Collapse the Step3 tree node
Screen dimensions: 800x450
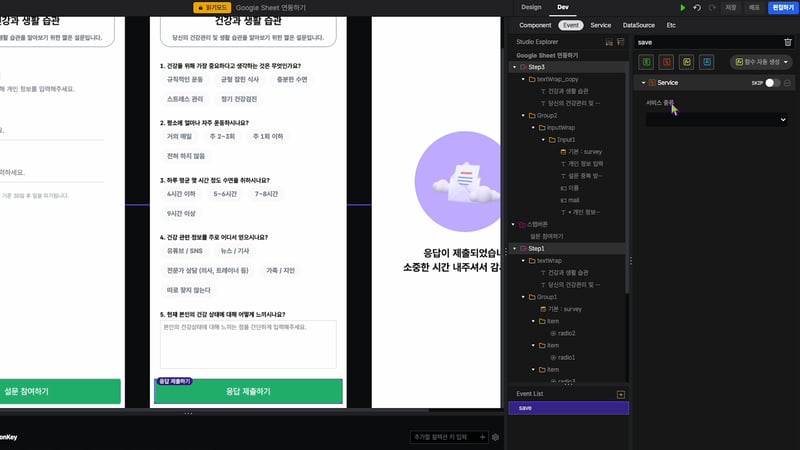[x=514, y=67]
